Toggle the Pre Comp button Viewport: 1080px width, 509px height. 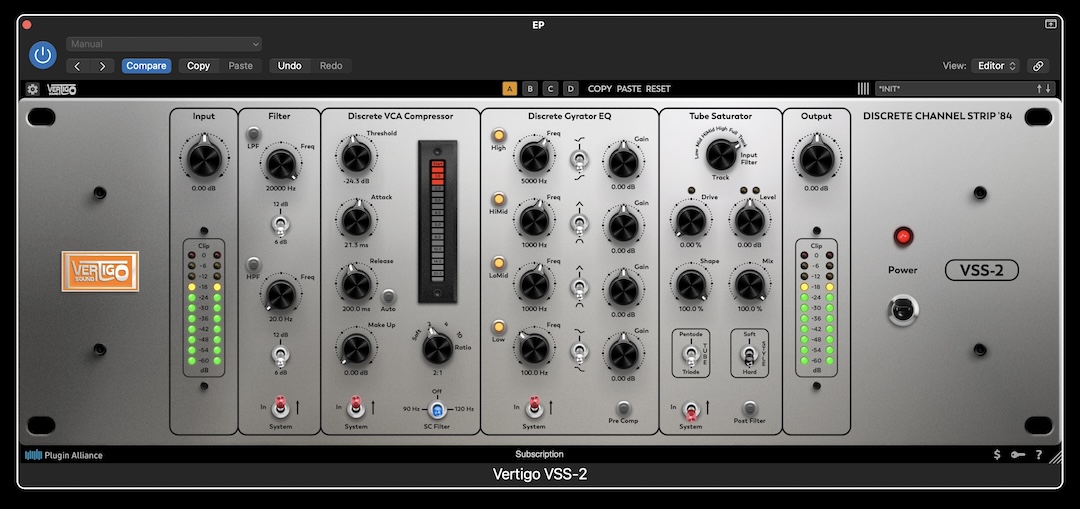623,407
